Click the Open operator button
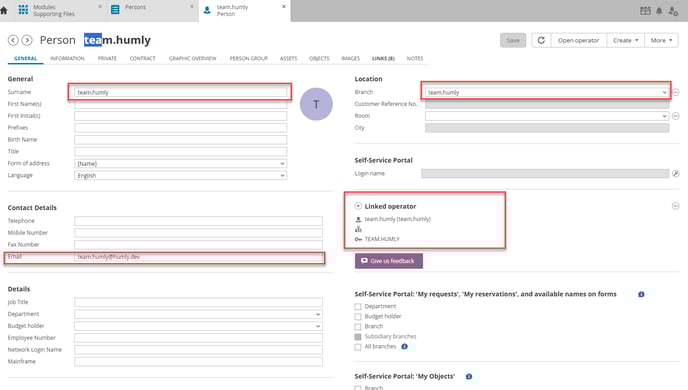The width and height of the screenshot is (688, 390). pyautogui.click(x=578, y=40)
